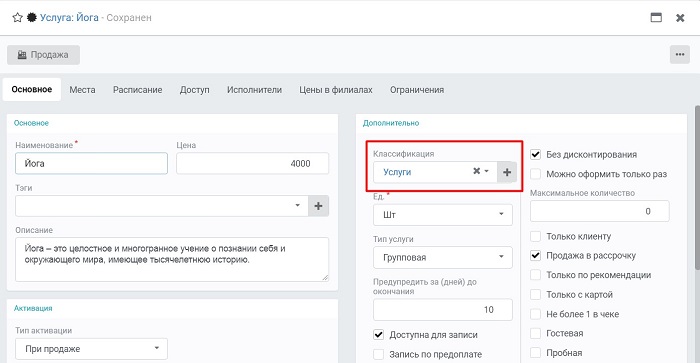Image resolution: width=700 pixels, height=363 pixels.
Task: Expand the Тэги dropdown arrow
Action: pos(297,206)
